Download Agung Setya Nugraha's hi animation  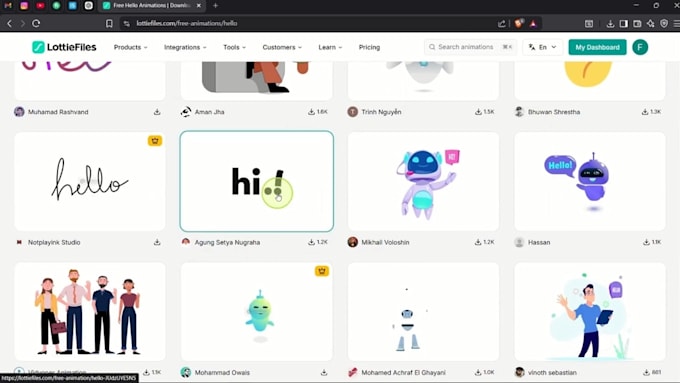point(317,242)
